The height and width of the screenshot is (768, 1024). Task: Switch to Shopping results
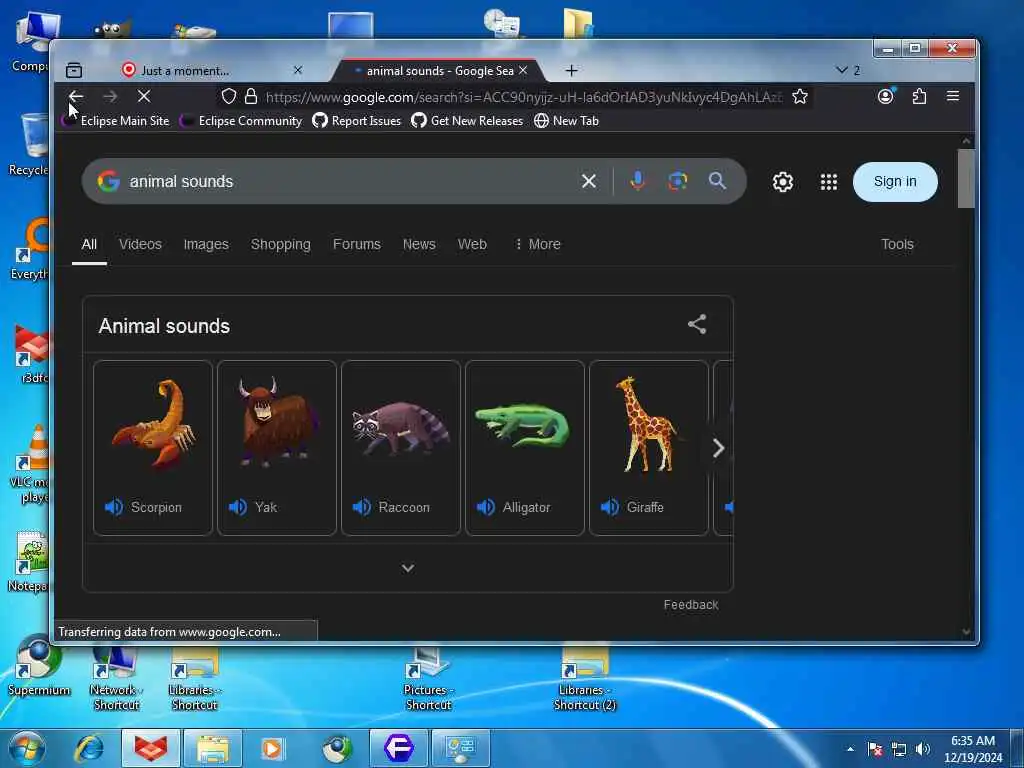[280, 244]
